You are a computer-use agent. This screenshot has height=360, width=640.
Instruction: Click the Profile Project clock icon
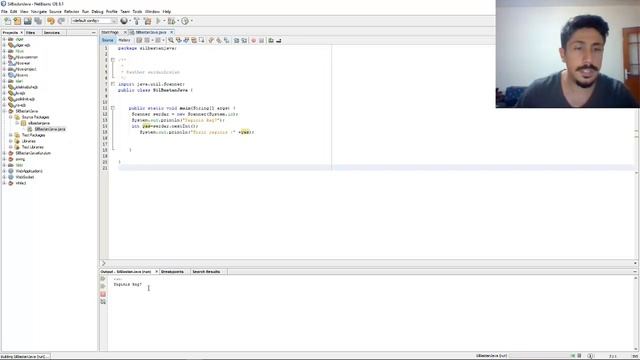[x=185, y=21]
